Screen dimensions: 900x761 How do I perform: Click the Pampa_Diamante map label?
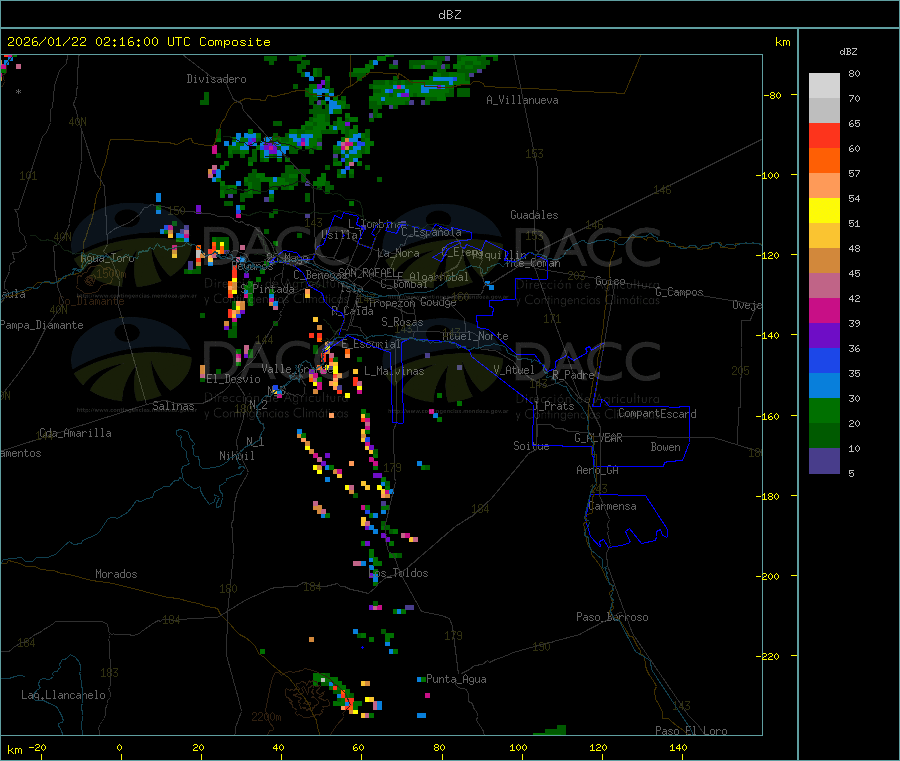coord(42,325)
